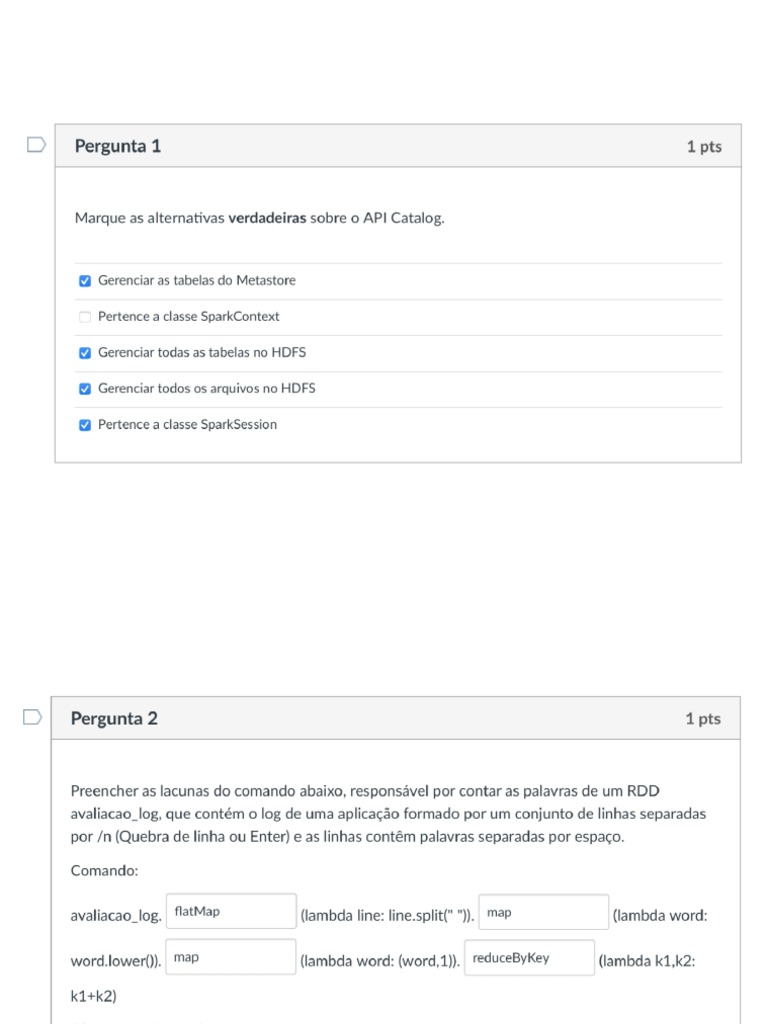The image size is (768, 1024).
Task: Flag Pergunta 2 with the bookmark icon
Action: point(32,718)
